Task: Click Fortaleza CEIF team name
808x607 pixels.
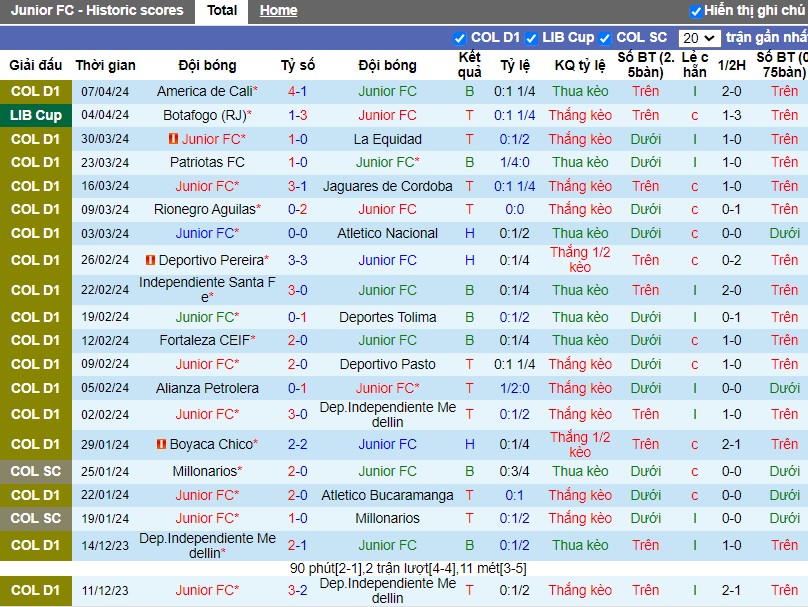Action: (205, 340)
